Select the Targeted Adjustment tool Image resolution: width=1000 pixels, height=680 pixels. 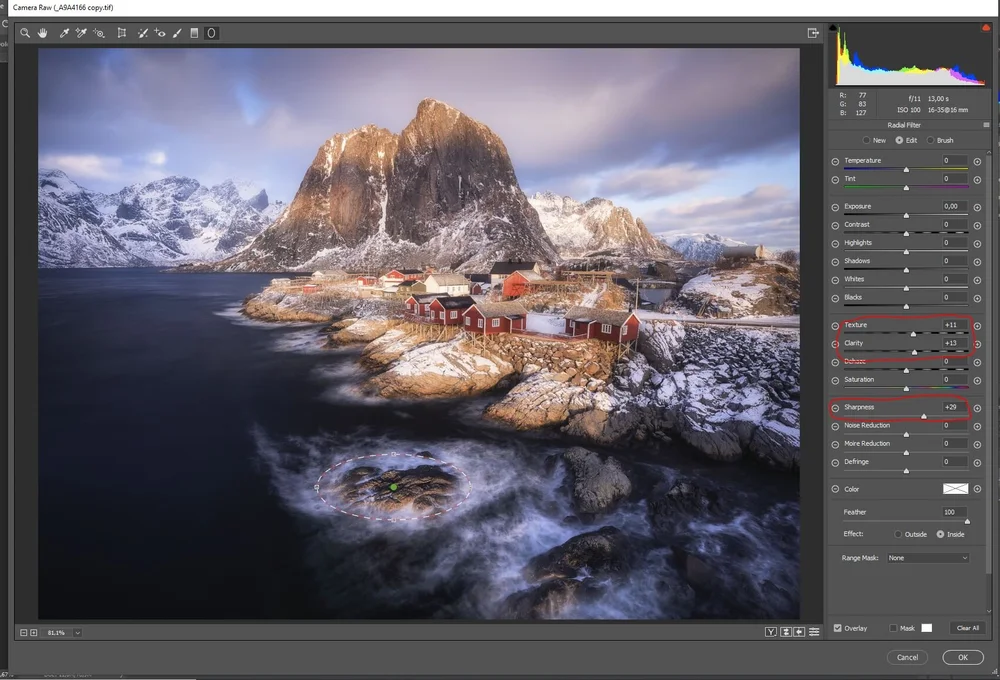click(98, 33)
